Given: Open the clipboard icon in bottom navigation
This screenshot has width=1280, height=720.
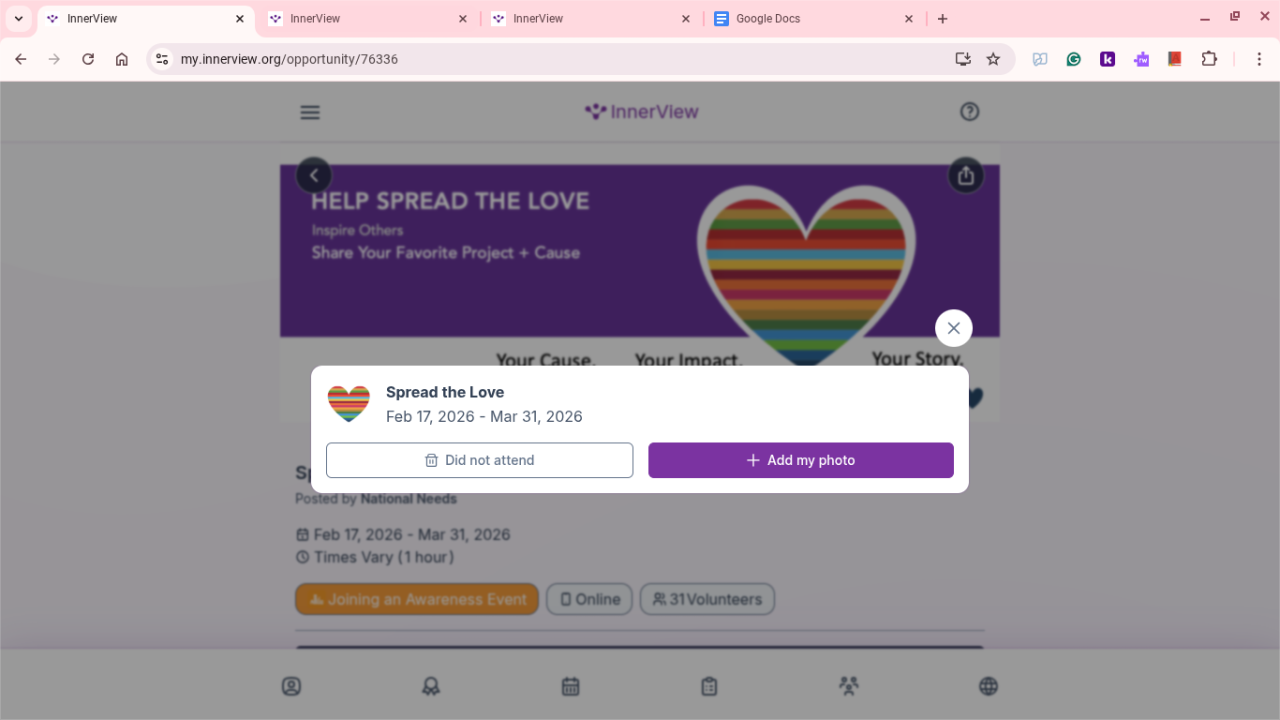Looking at the screenshot, I should (709, 686).
